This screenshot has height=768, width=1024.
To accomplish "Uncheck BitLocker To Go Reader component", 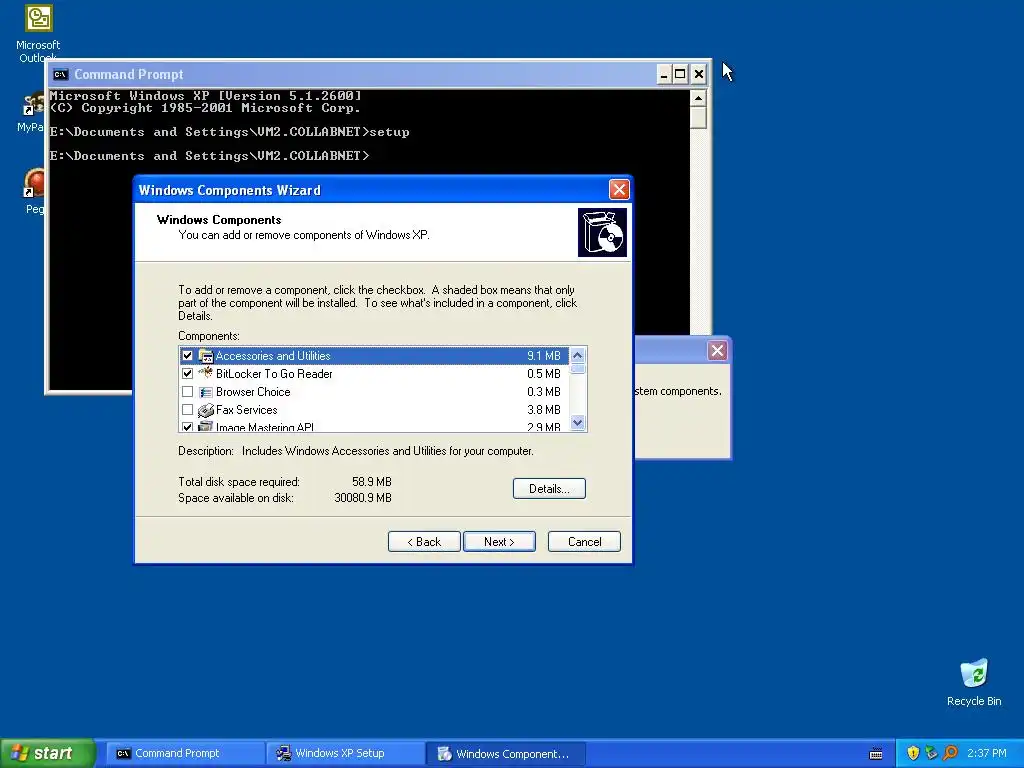I will [187, 374].
